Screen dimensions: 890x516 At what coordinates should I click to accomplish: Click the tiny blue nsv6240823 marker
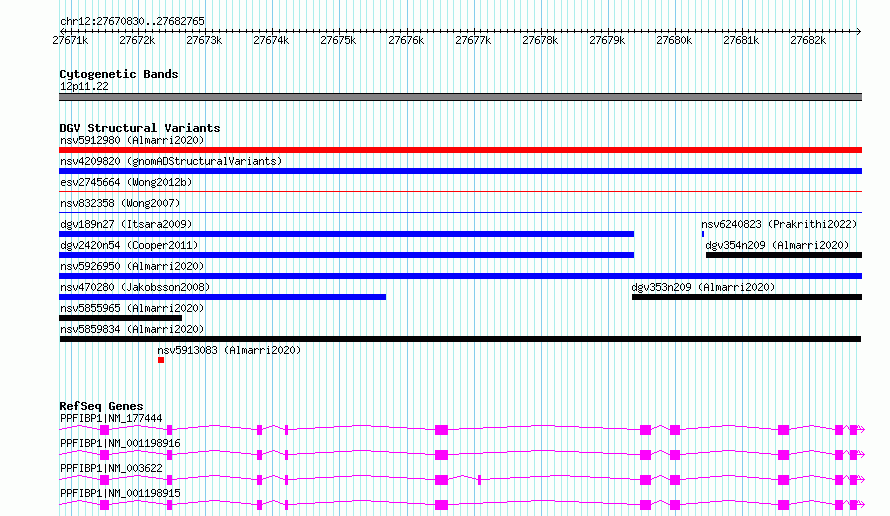pyautogui.click(x=703, y=234)
